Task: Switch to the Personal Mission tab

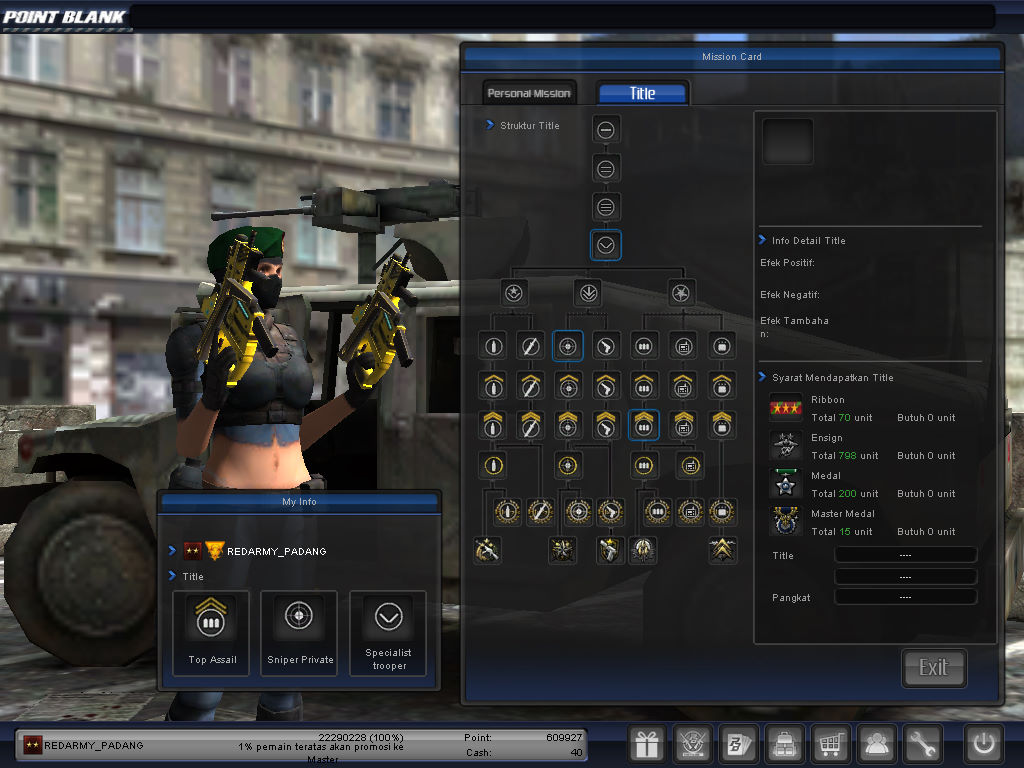Action: (x=529, y=91)
